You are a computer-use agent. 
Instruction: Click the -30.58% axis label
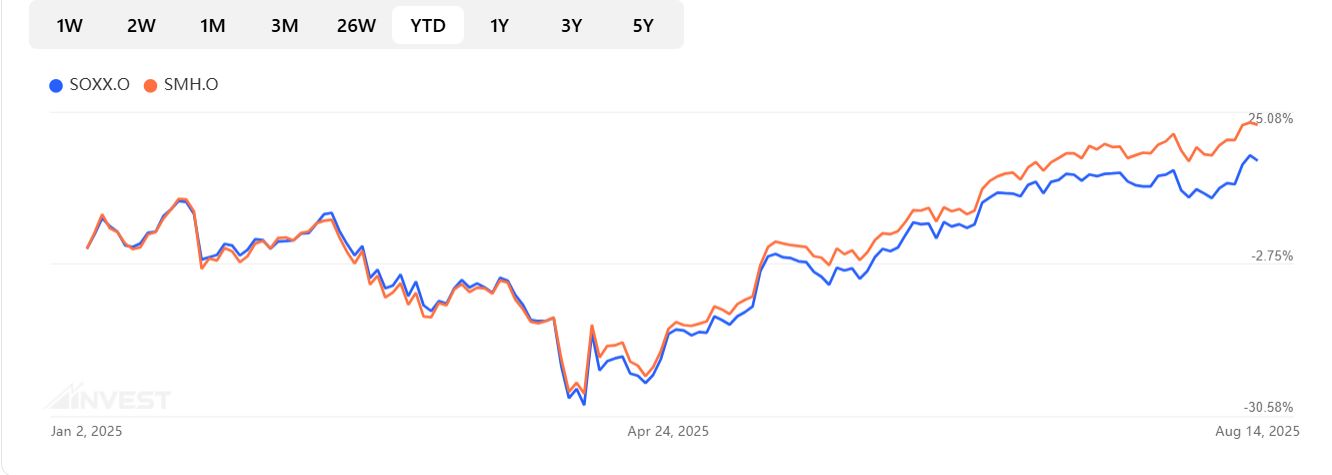(1268, 408)
